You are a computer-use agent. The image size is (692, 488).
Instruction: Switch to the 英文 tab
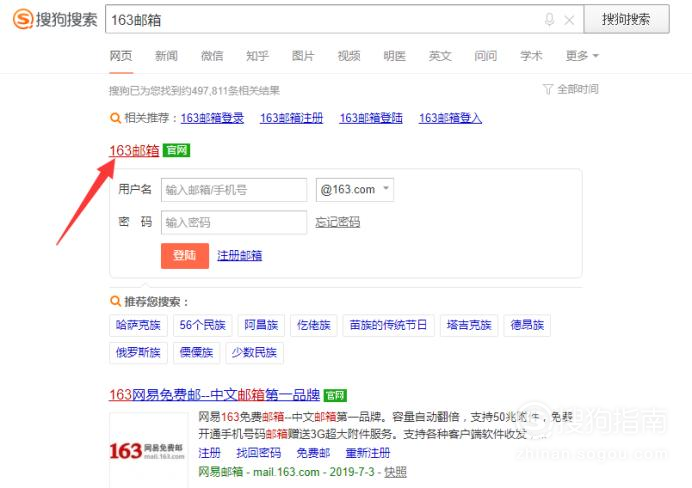point(440,56)
